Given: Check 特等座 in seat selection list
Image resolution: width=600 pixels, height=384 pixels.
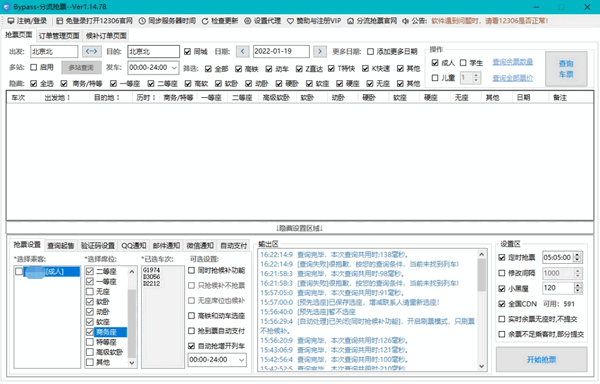Looking at the screenshot, I should coord(90,342).
